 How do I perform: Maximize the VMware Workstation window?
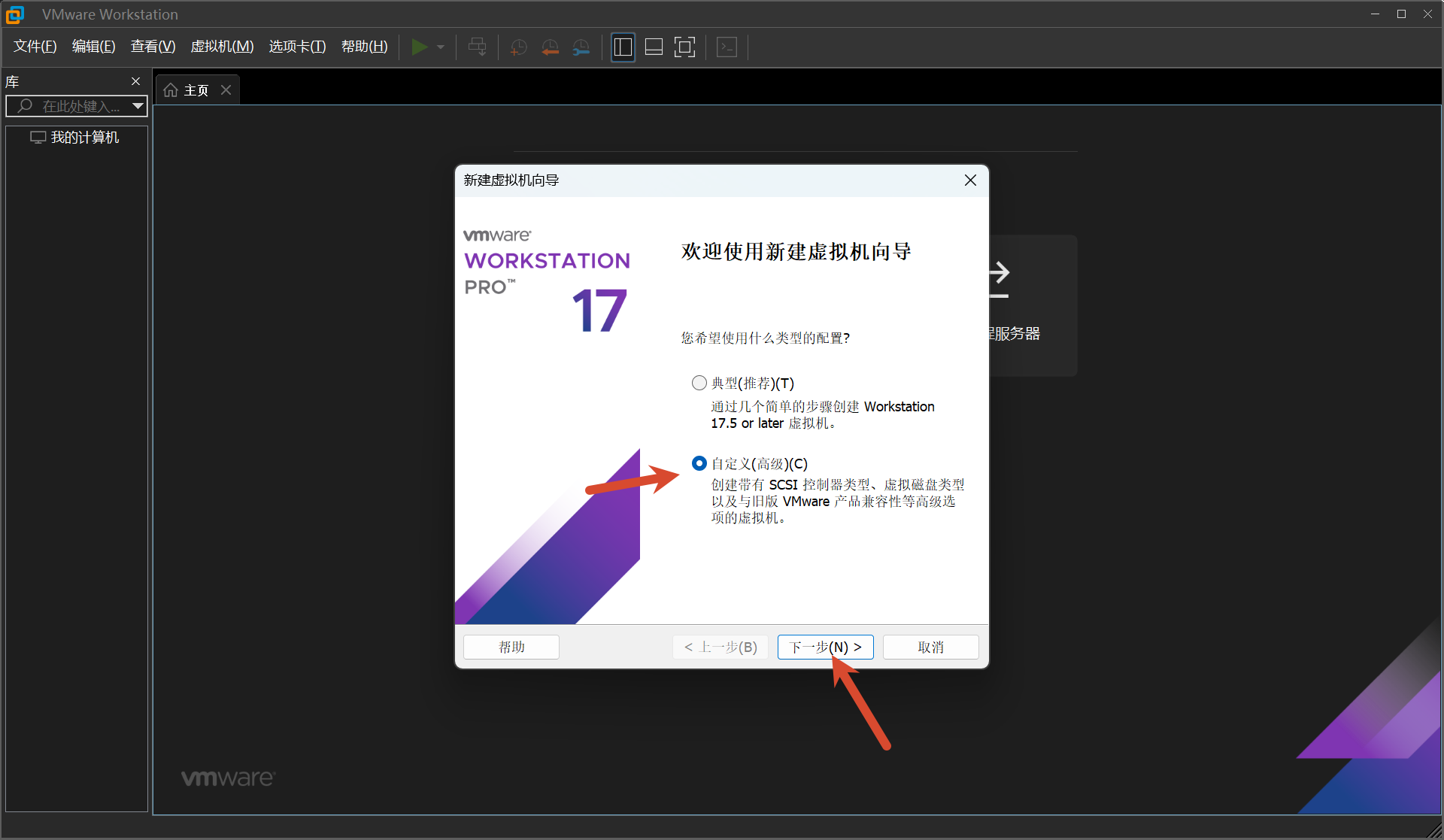point(1401,14)
